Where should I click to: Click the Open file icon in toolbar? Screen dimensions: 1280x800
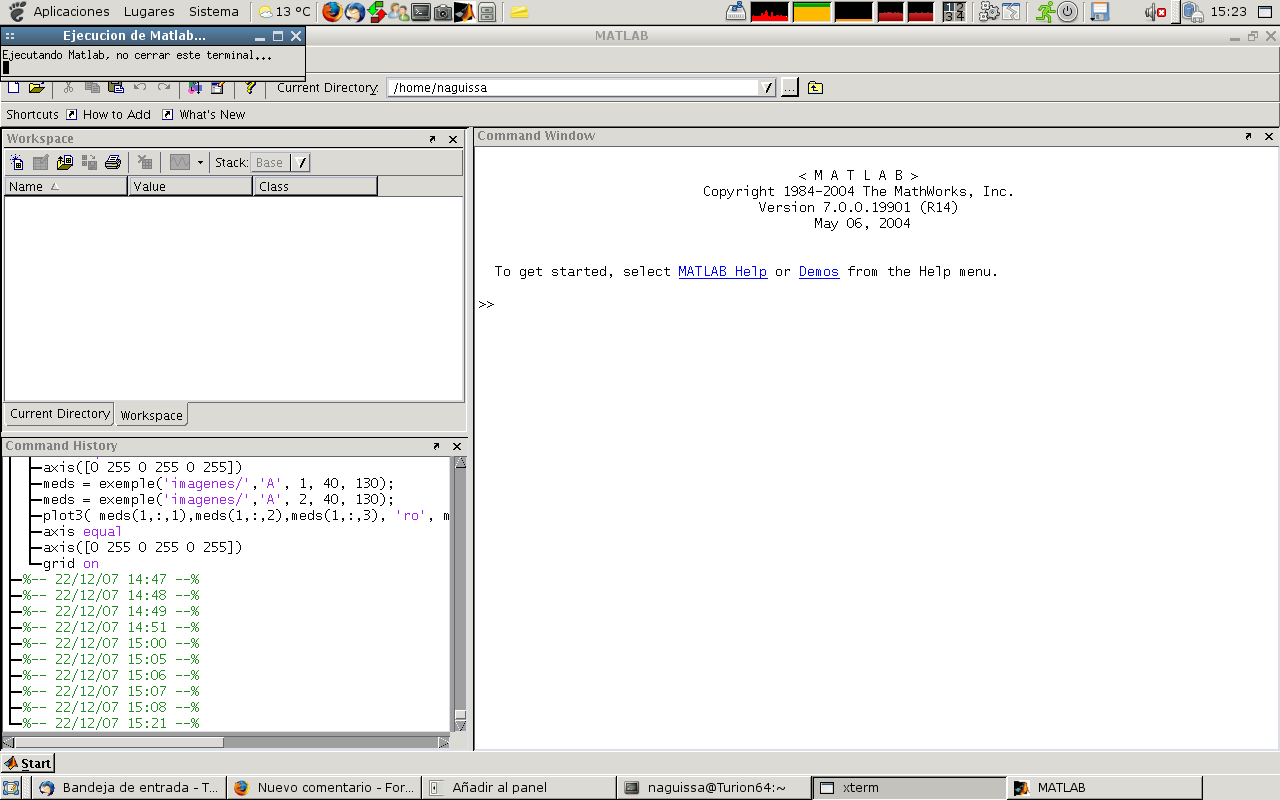37,88
